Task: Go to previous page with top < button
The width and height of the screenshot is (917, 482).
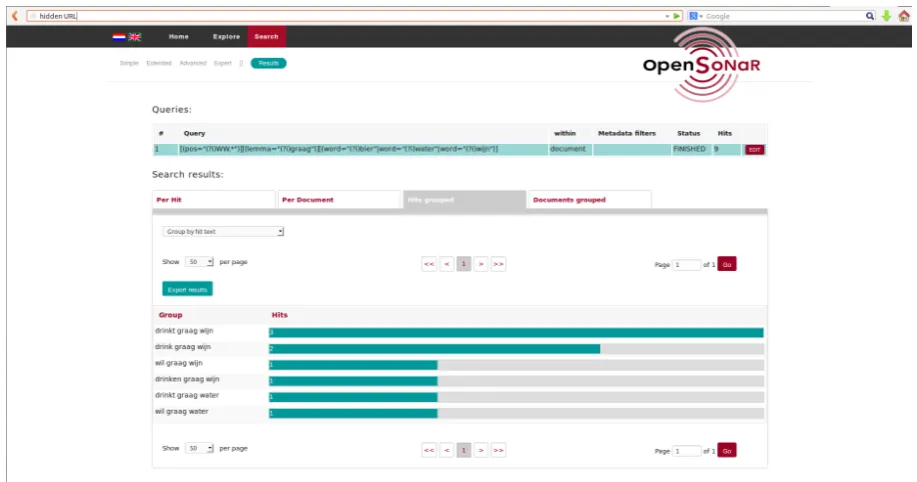Action: [x=447, y=264]
